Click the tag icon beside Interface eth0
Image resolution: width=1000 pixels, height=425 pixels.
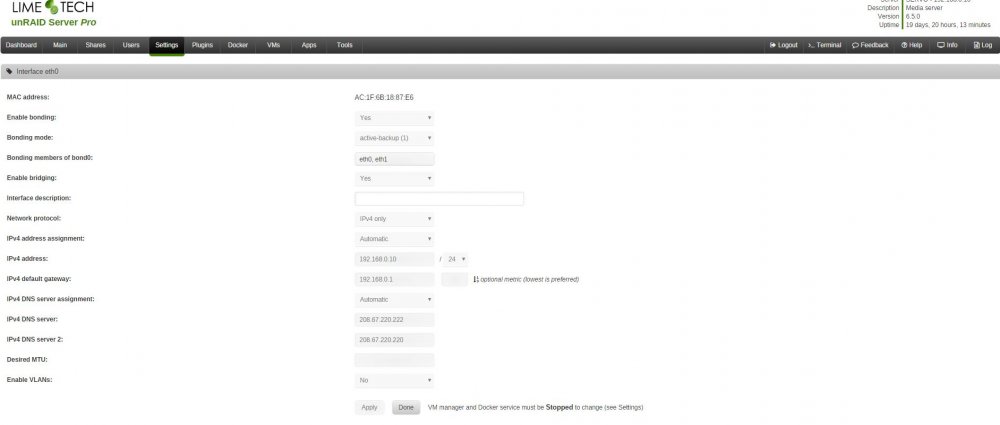tap(10, 71)
